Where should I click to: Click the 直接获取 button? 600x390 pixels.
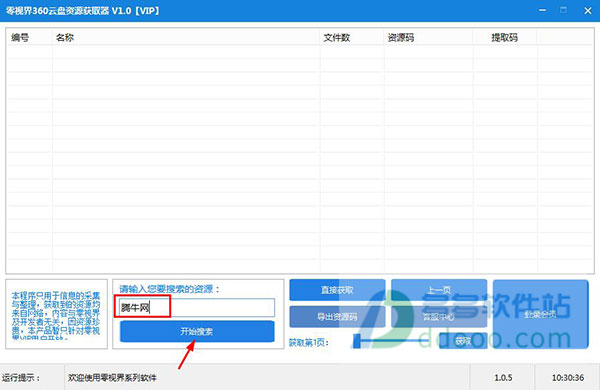[337, 290]
